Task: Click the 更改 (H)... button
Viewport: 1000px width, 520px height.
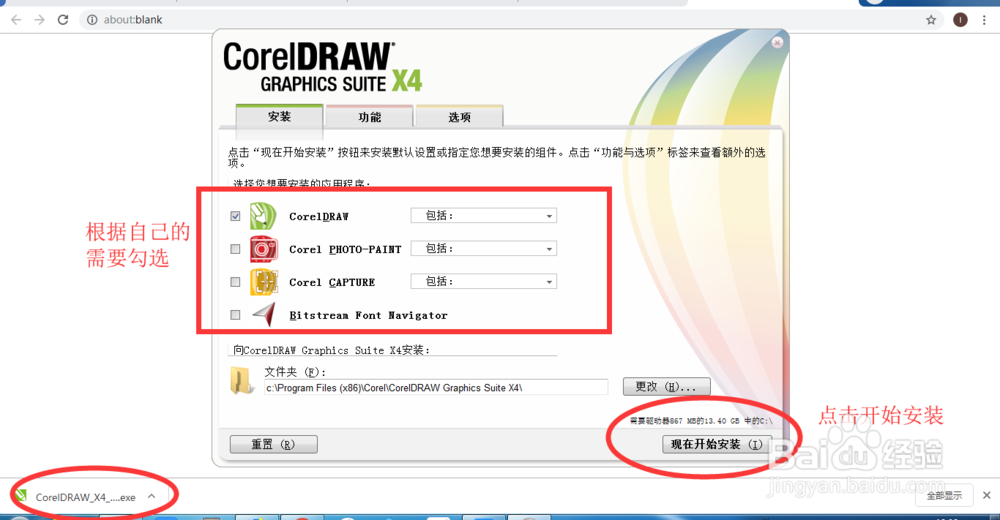Action: [666, 387]
